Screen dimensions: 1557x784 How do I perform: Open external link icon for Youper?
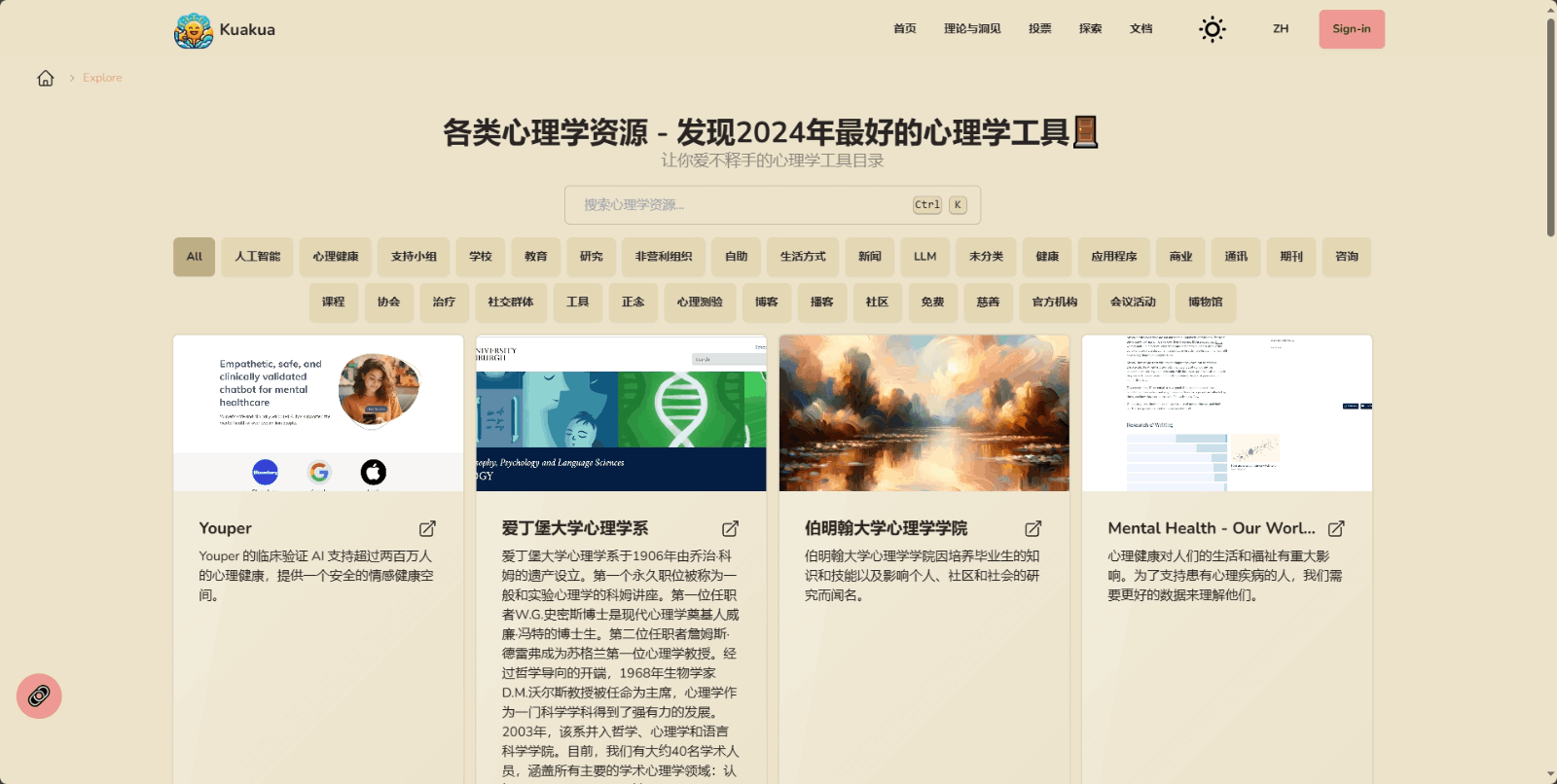pyautogui.click(x=427, y=529)
